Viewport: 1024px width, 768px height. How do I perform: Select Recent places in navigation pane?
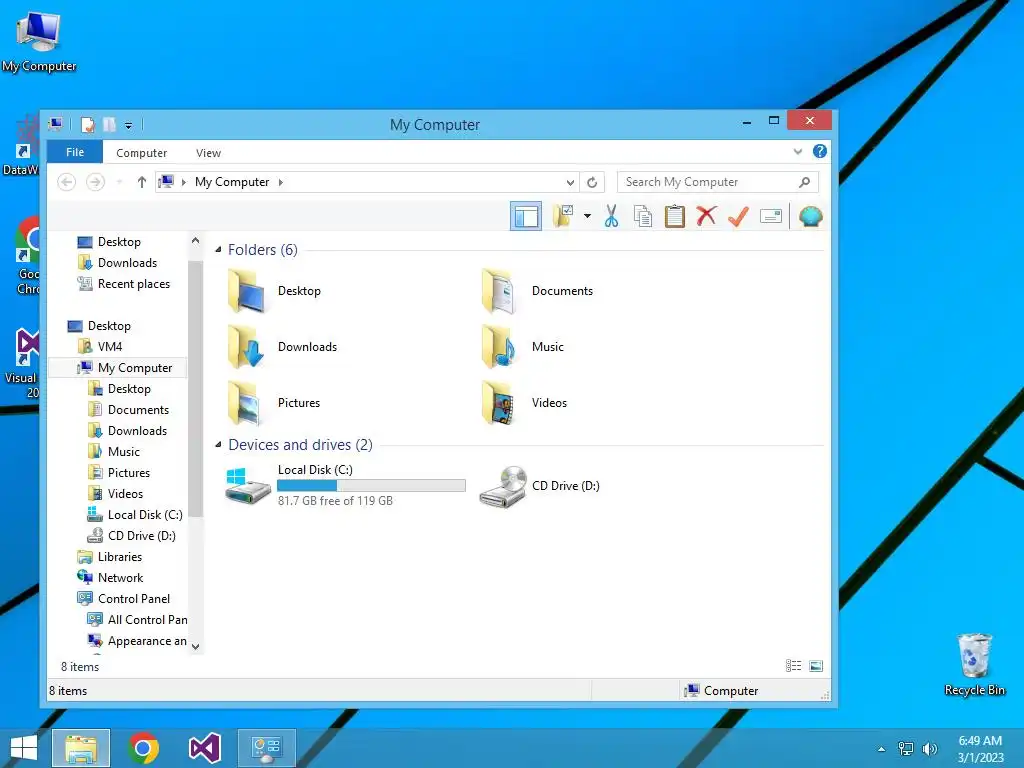pos(124,283)
